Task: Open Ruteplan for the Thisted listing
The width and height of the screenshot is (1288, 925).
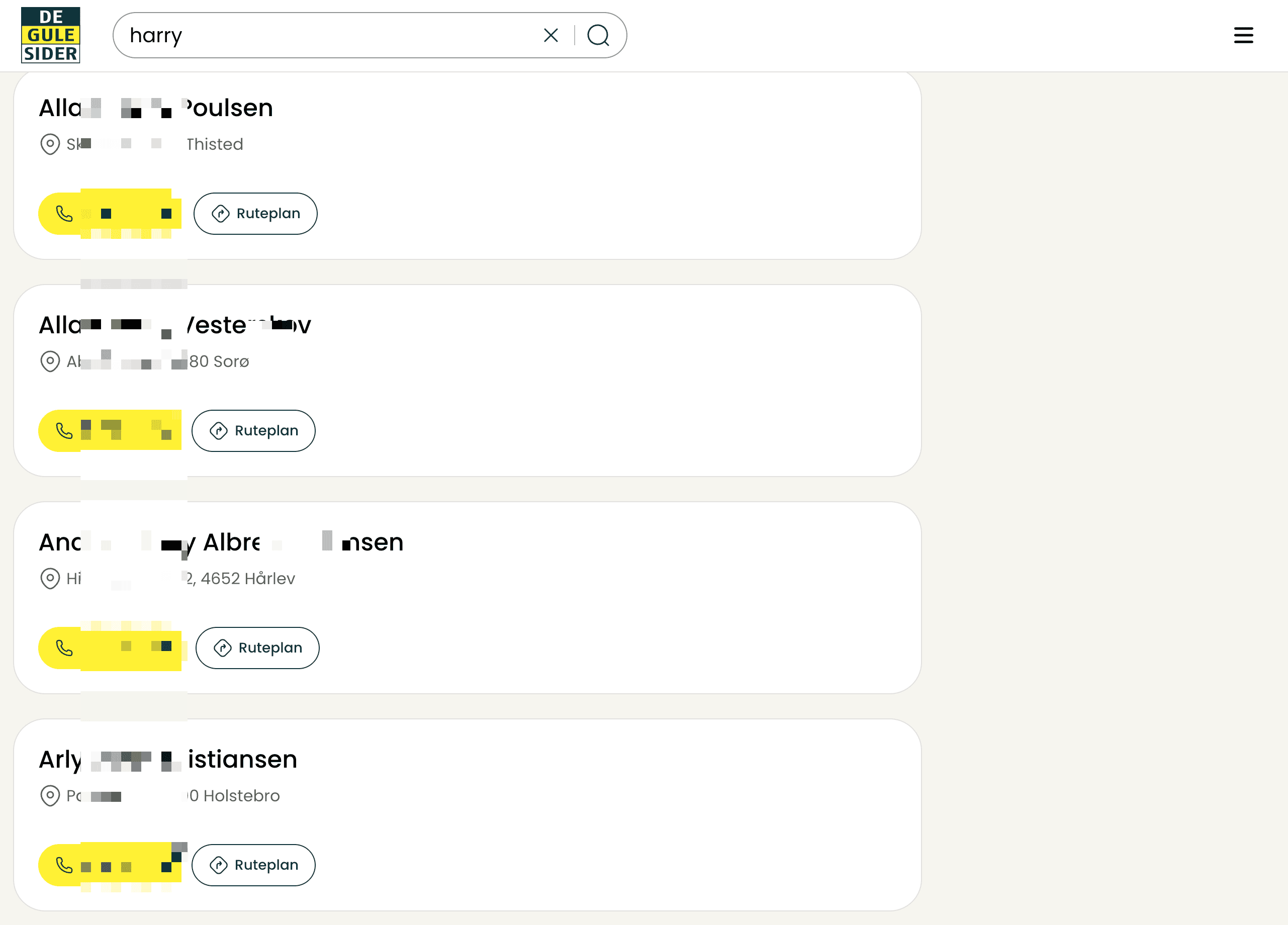Action: [255, 214]
